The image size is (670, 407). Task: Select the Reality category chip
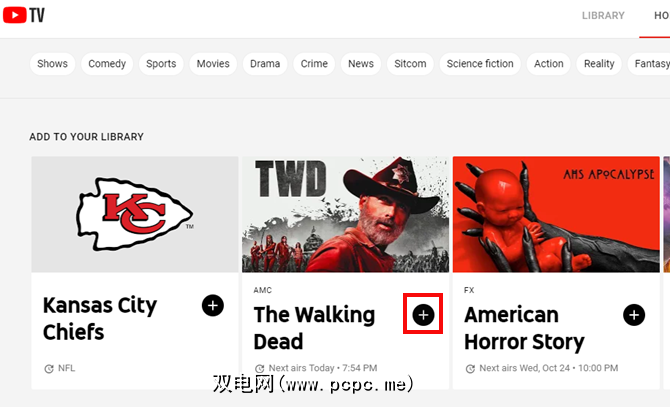point(599,64)
